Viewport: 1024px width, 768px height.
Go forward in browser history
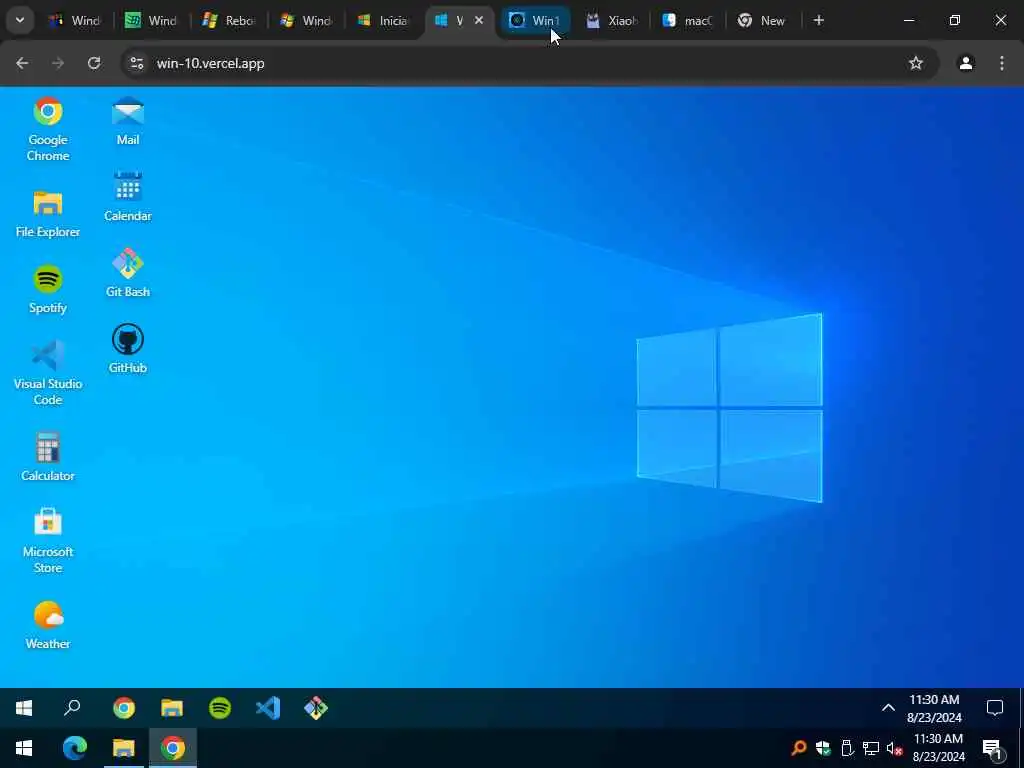(x=58, y=63)
